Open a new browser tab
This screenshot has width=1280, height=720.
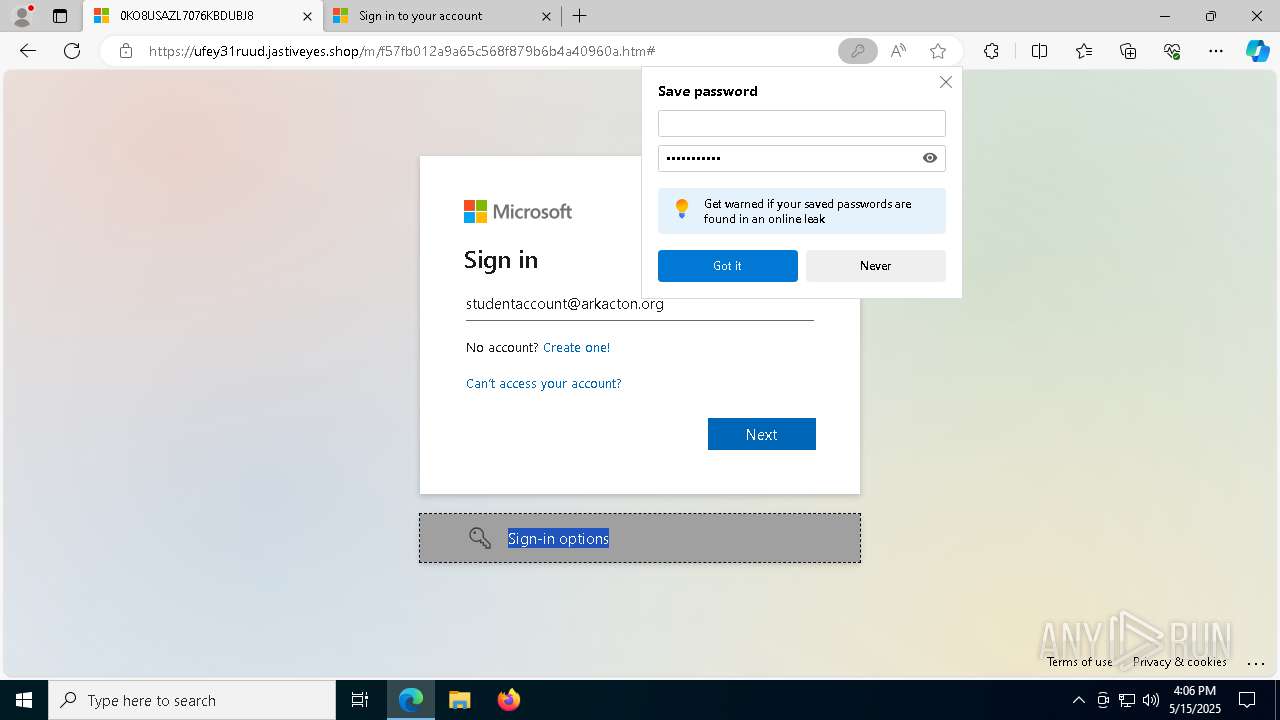pyautogui.click(x=580, y=16)
